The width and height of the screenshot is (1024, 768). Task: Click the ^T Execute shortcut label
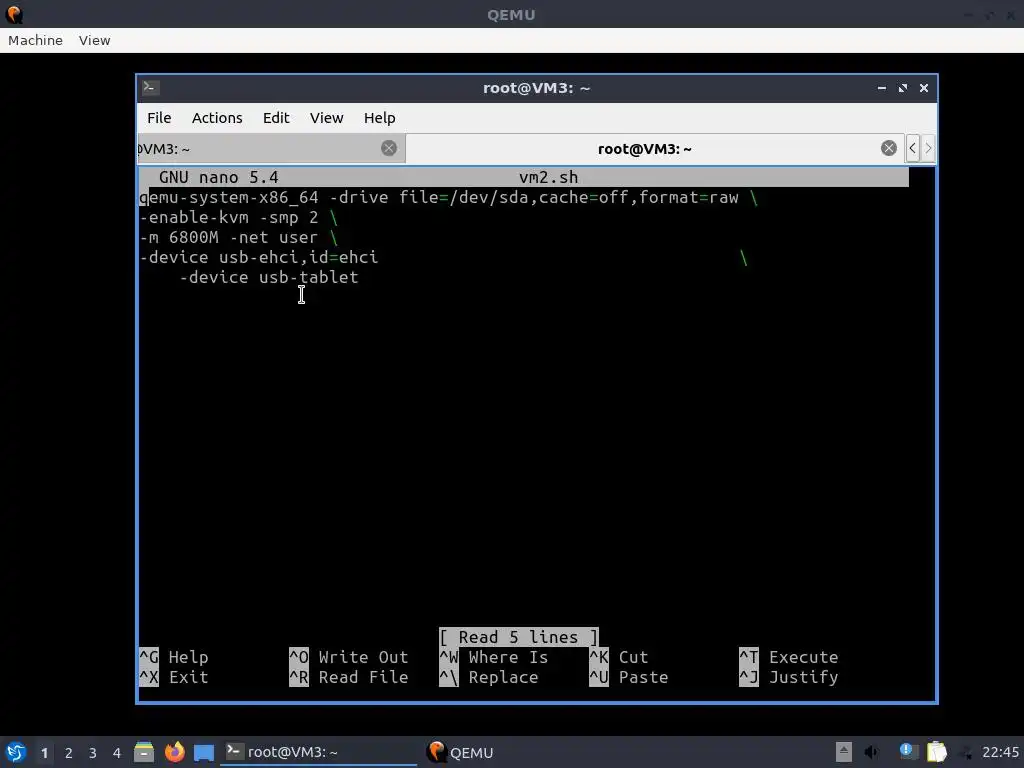click(788, 657)
